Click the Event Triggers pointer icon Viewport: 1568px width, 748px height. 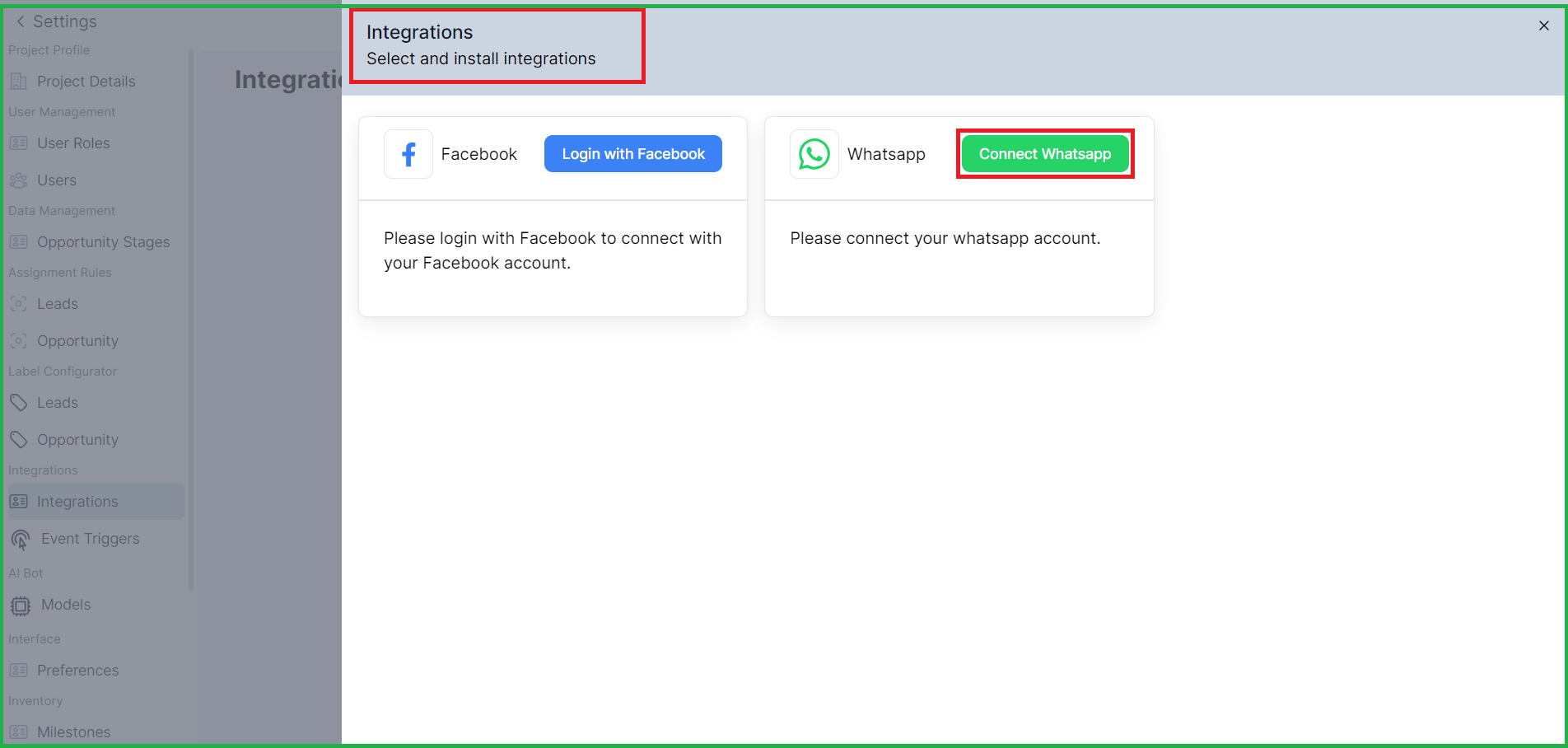(21, 540)
